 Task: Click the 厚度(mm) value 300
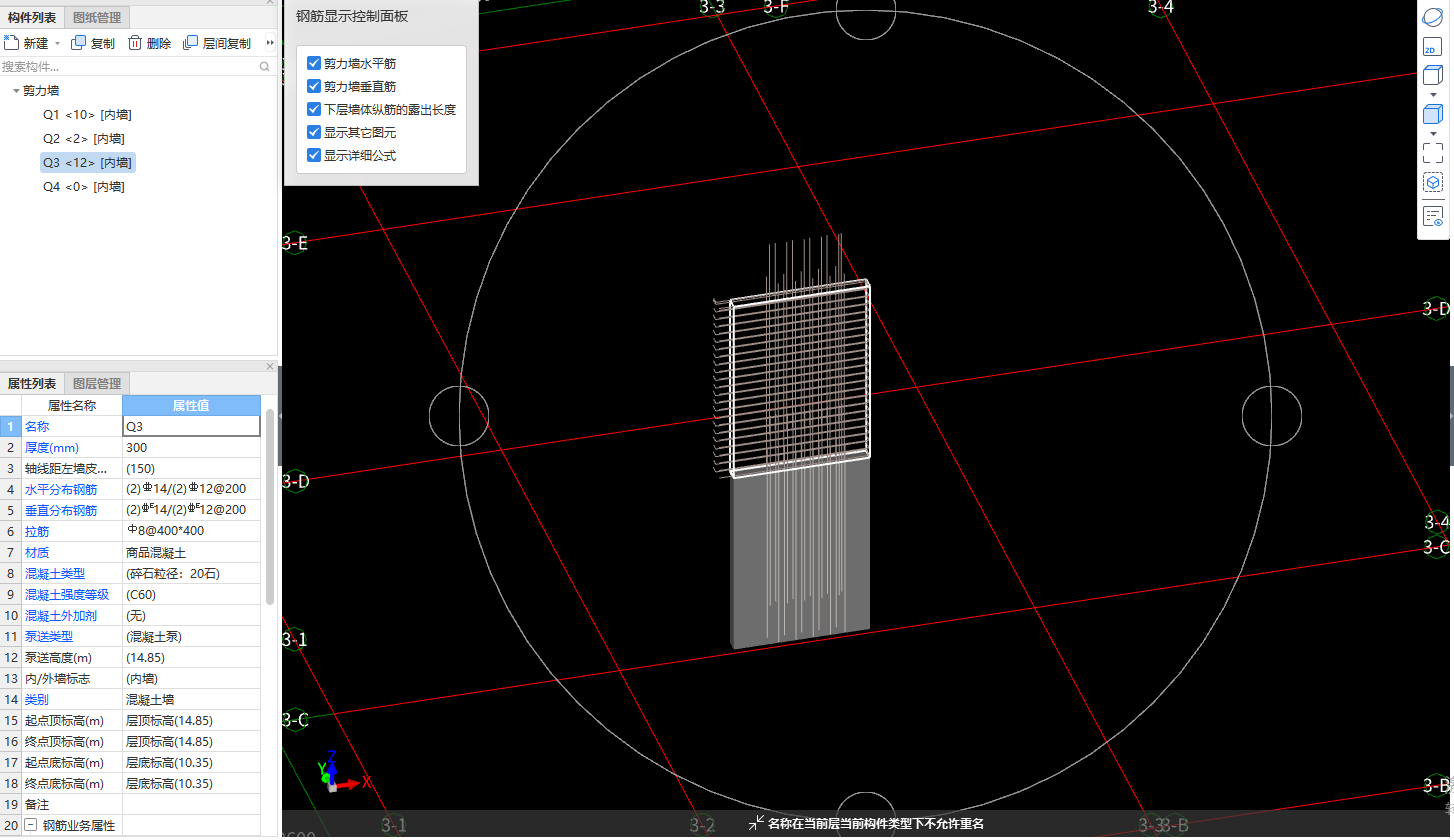[191, 447]
